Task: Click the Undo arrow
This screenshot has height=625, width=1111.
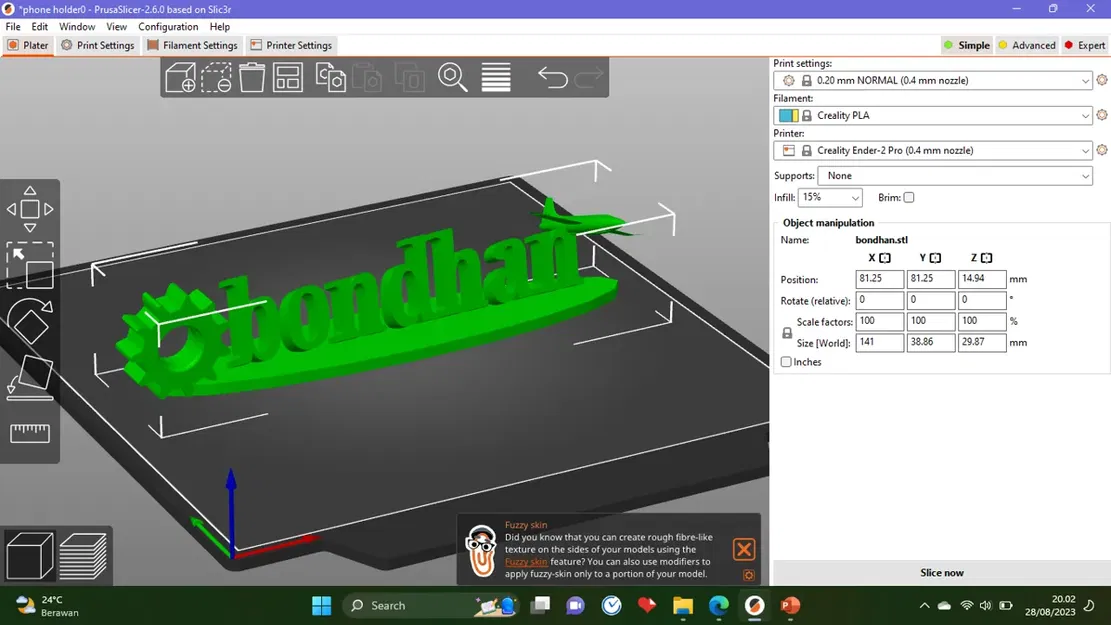Action: (x=553, y=77)
